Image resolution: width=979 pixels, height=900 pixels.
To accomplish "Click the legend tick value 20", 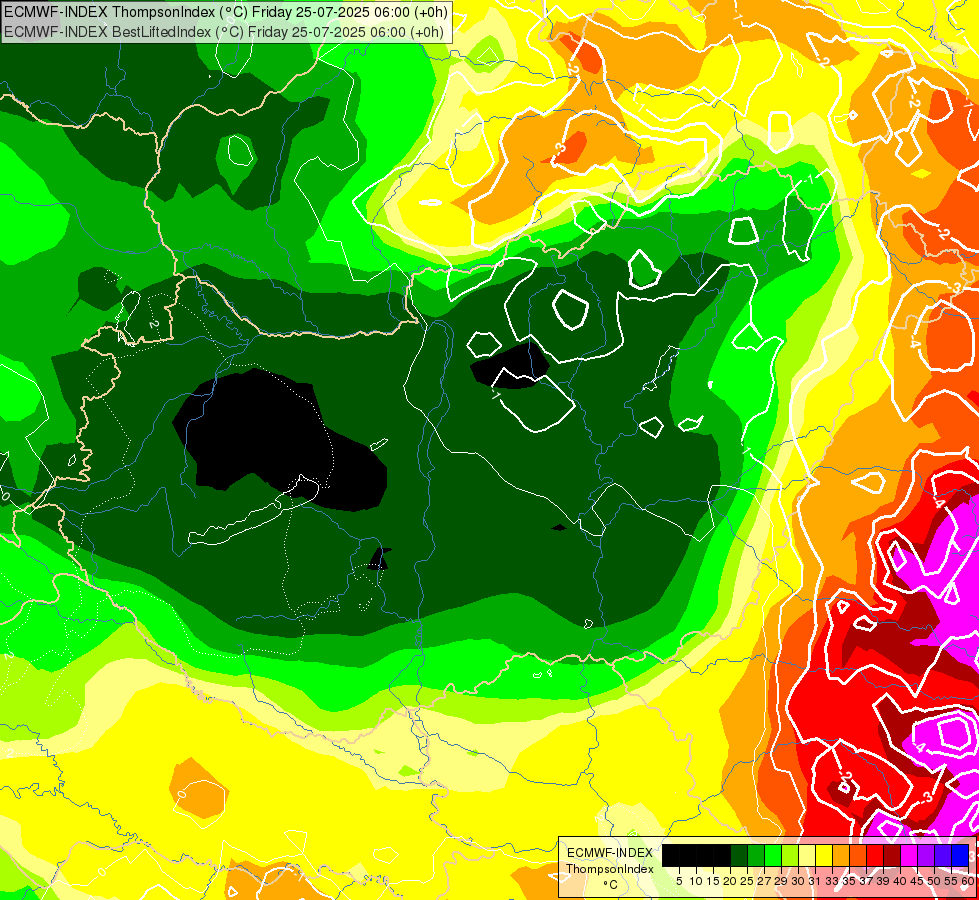I will pyautogui.click(x=731, y=881).
